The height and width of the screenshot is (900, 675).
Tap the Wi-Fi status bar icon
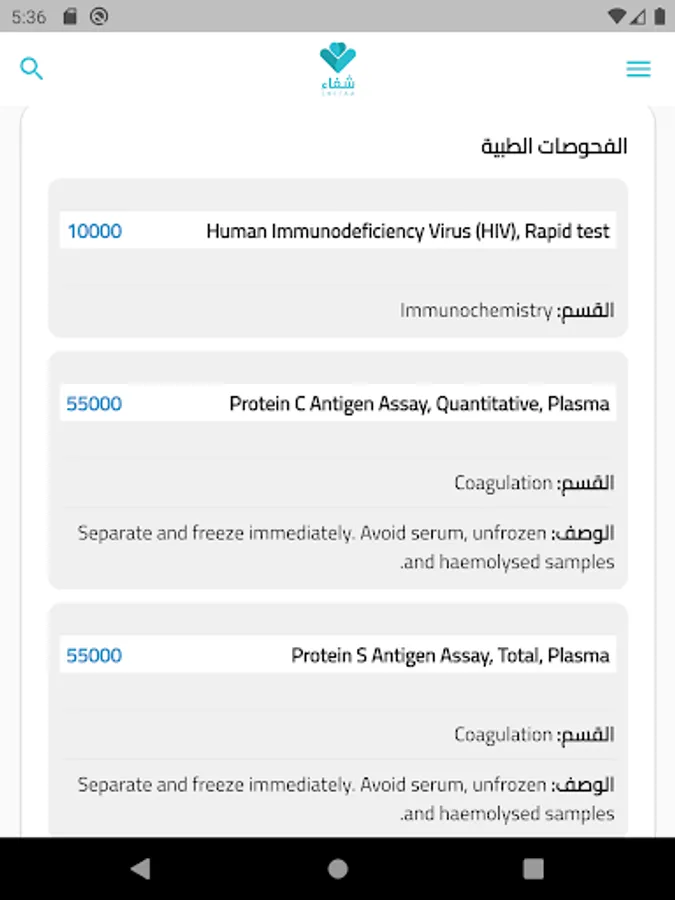click(617, 16)
